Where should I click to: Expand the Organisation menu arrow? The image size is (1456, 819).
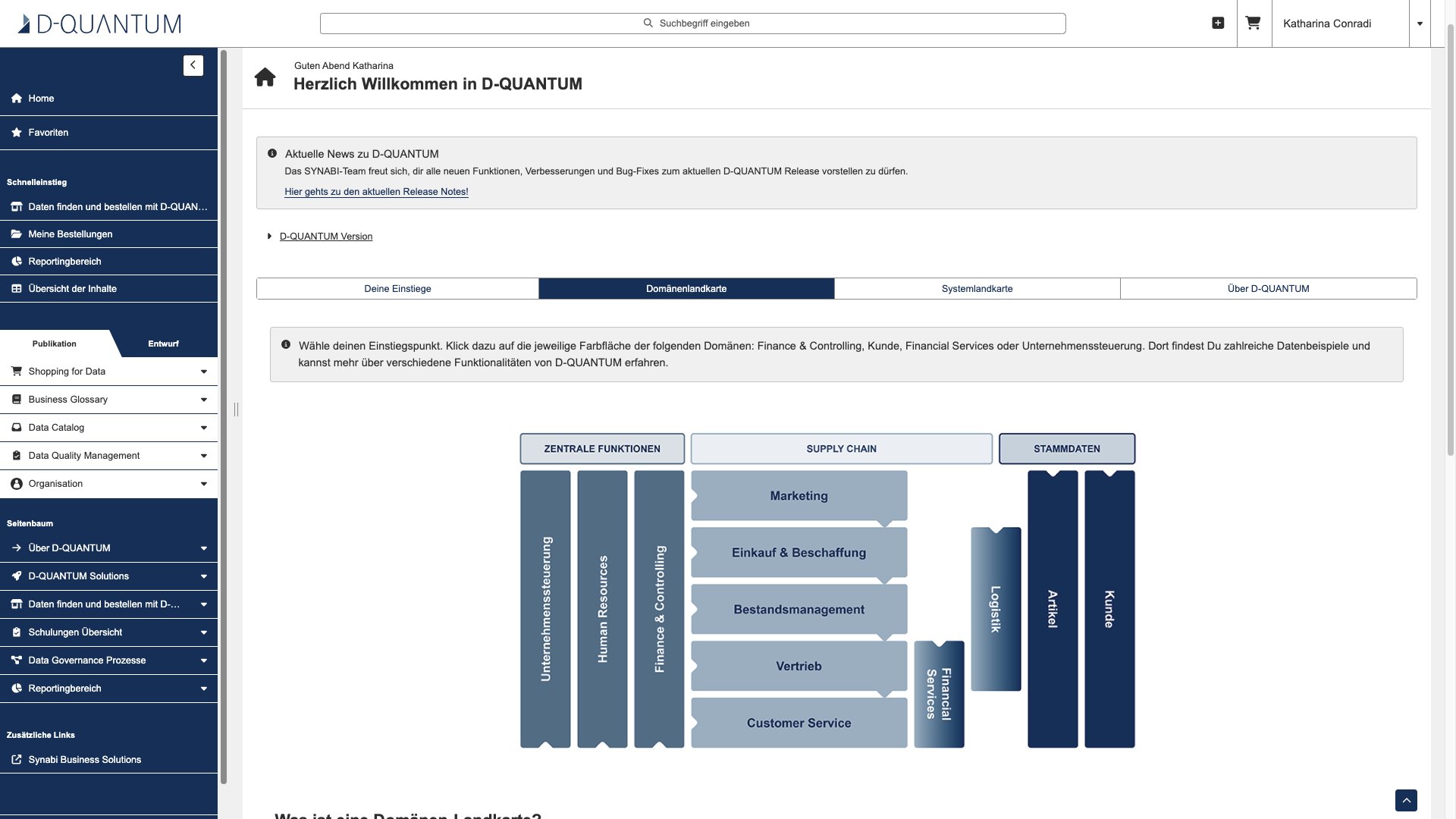[203, 484]
